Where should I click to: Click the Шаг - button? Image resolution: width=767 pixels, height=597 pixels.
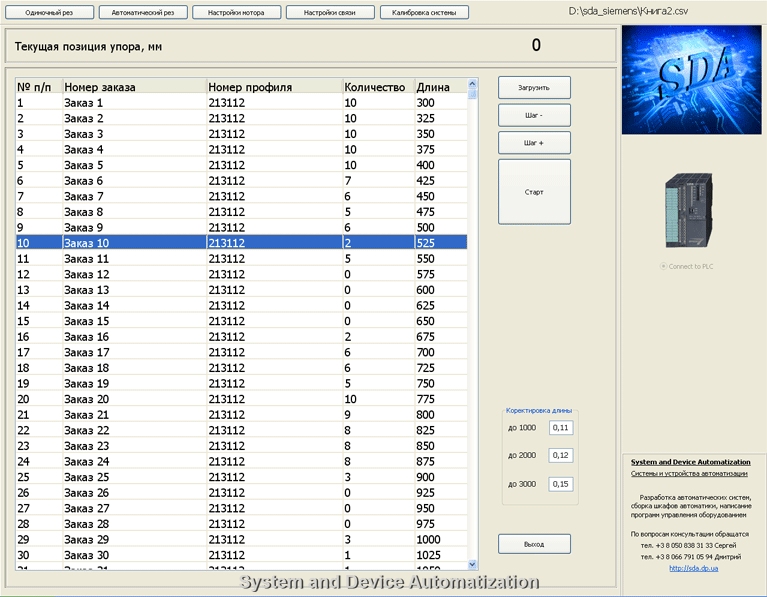coord(534,114)
